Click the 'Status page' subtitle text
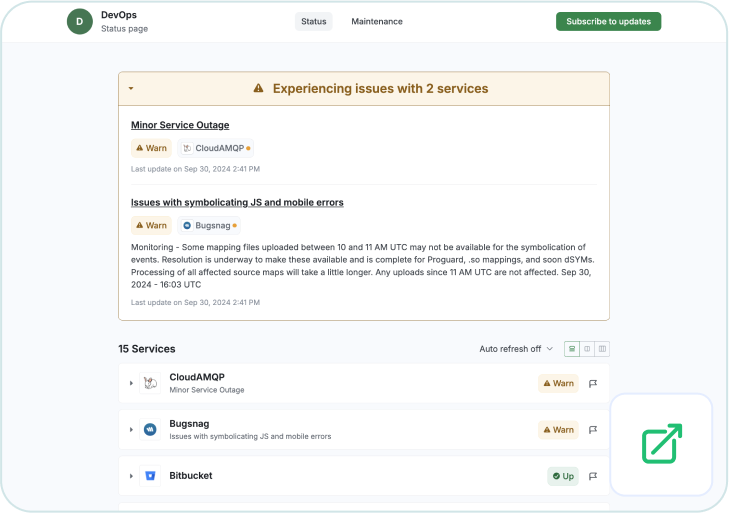 pyautogui.click(x=125, y=28)
